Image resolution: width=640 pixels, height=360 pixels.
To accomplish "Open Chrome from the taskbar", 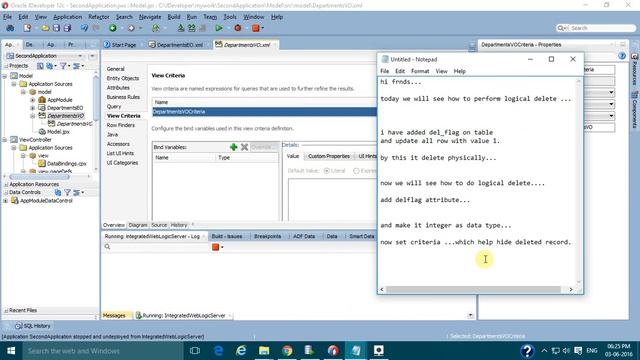I will [287, 351].
